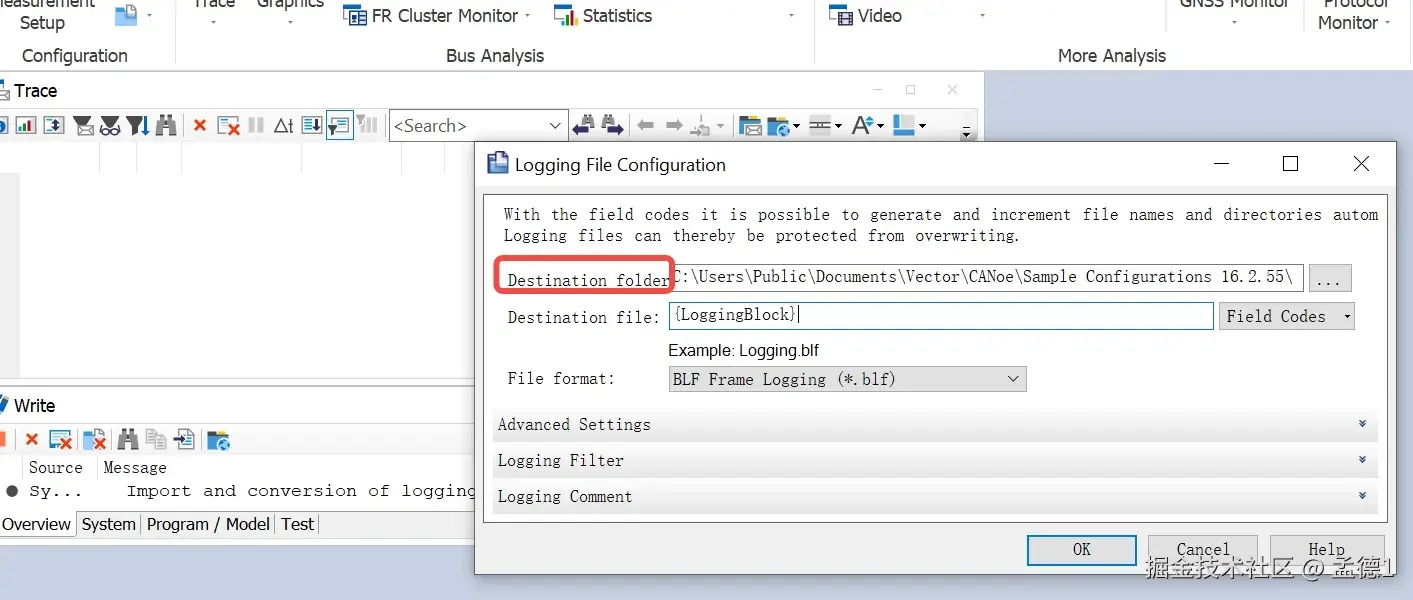This screenshot has height=600, width=1413.
Task: Expand the Advanced Settings section
Action: (935, 425)
